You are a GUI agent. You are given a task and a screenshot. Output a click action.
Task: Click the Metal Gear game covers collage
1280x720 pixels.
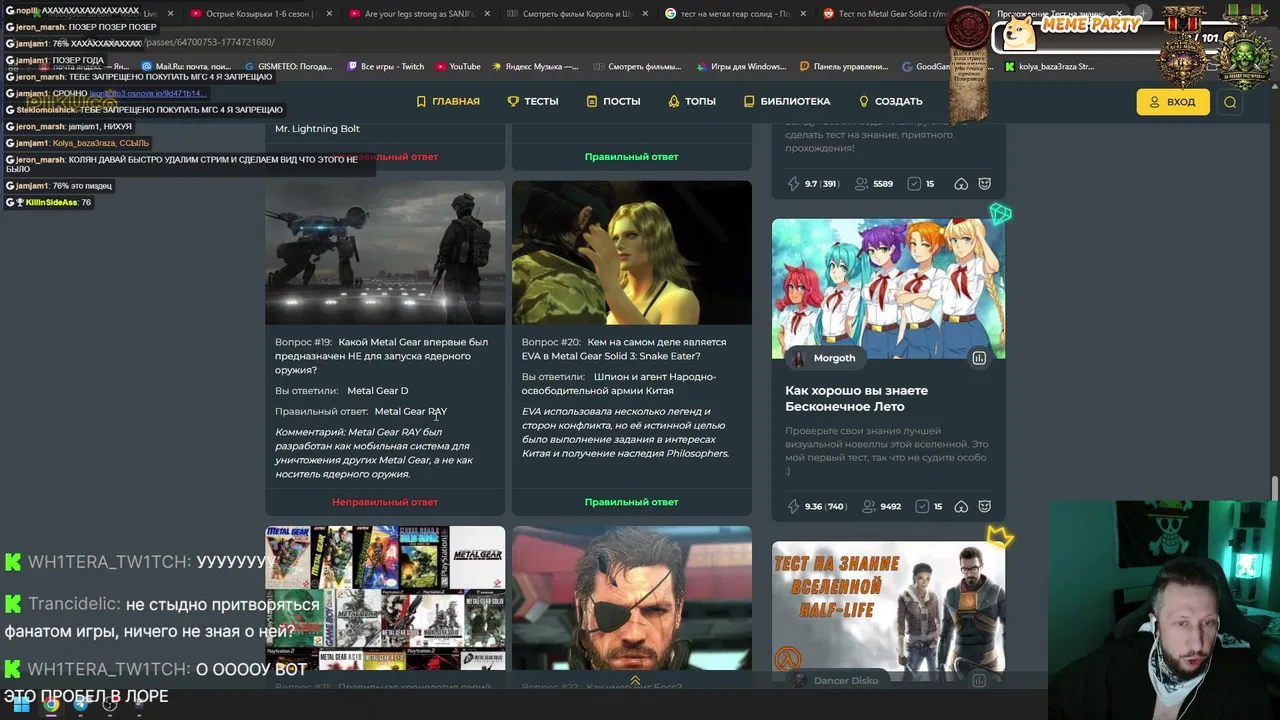point(385,598)
